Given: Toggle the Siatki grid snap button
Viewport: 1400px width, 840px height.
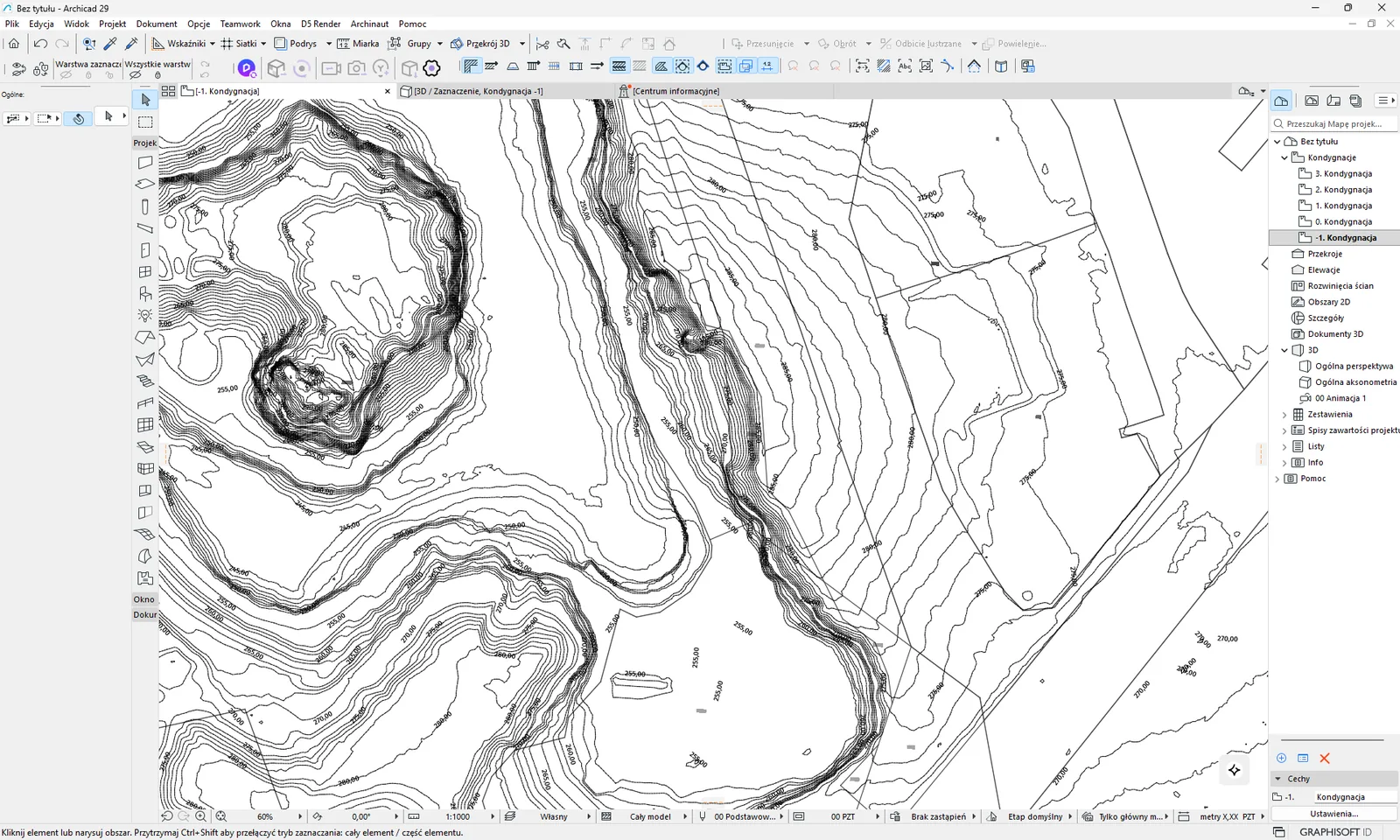Looking at the screenshot, I should [239, 44].
